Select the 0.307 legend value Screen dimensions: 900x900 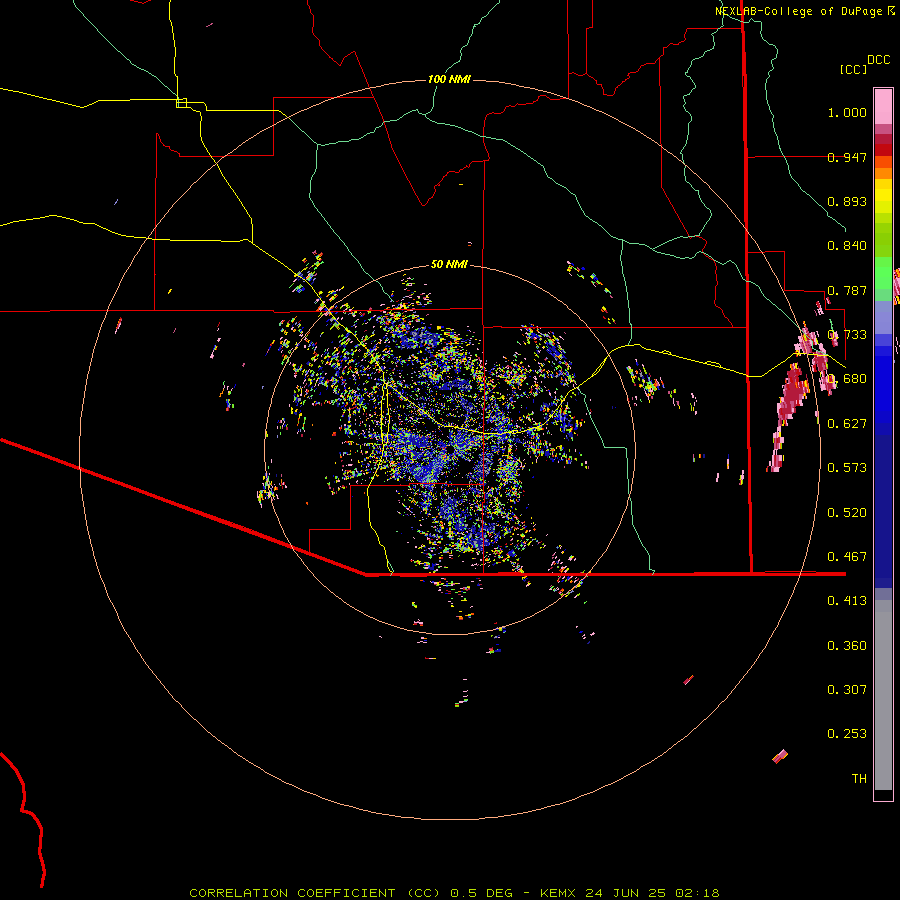click(847, 690)
